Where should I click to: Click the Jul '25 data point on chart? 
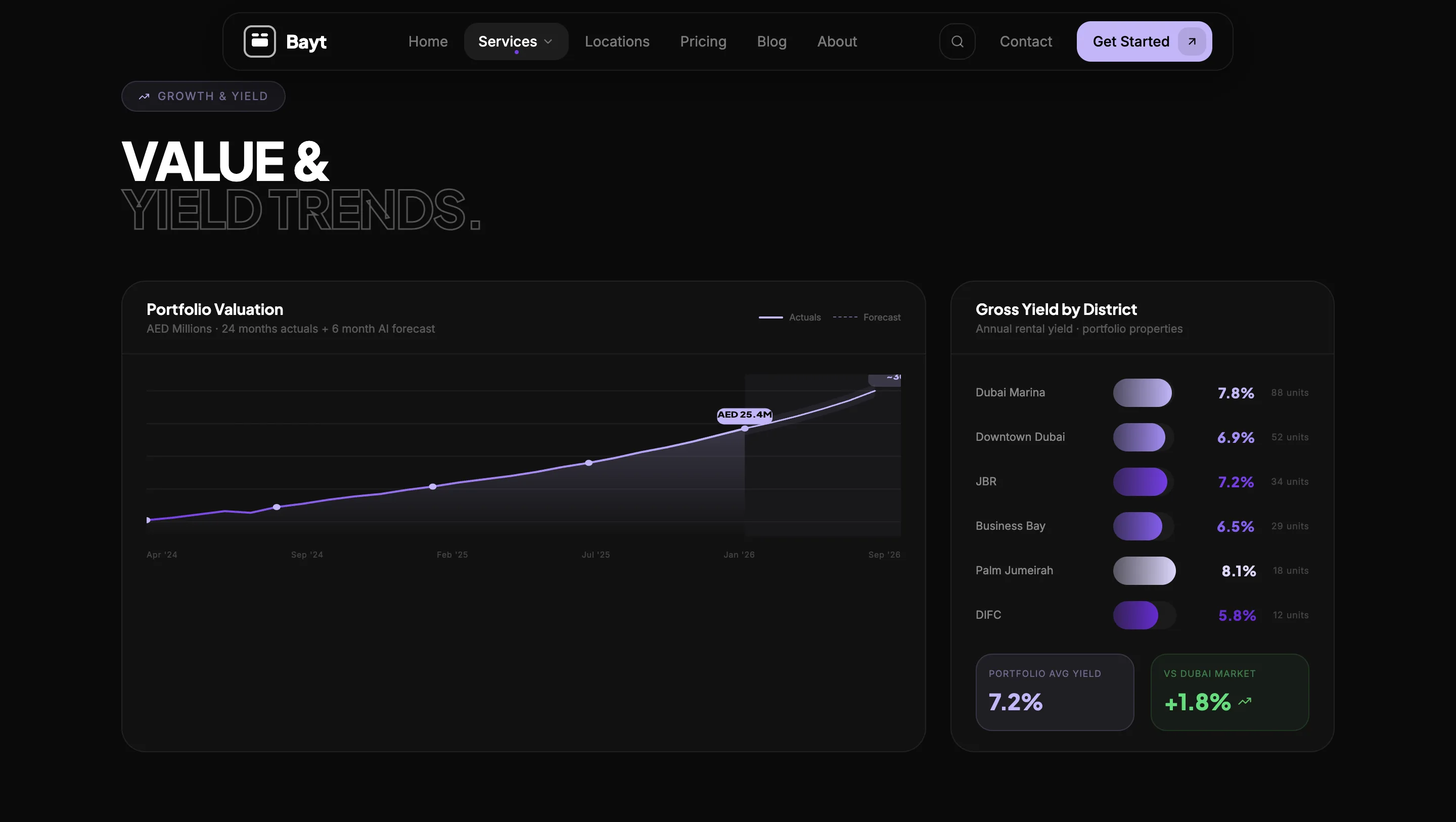[x=588, y=463]
